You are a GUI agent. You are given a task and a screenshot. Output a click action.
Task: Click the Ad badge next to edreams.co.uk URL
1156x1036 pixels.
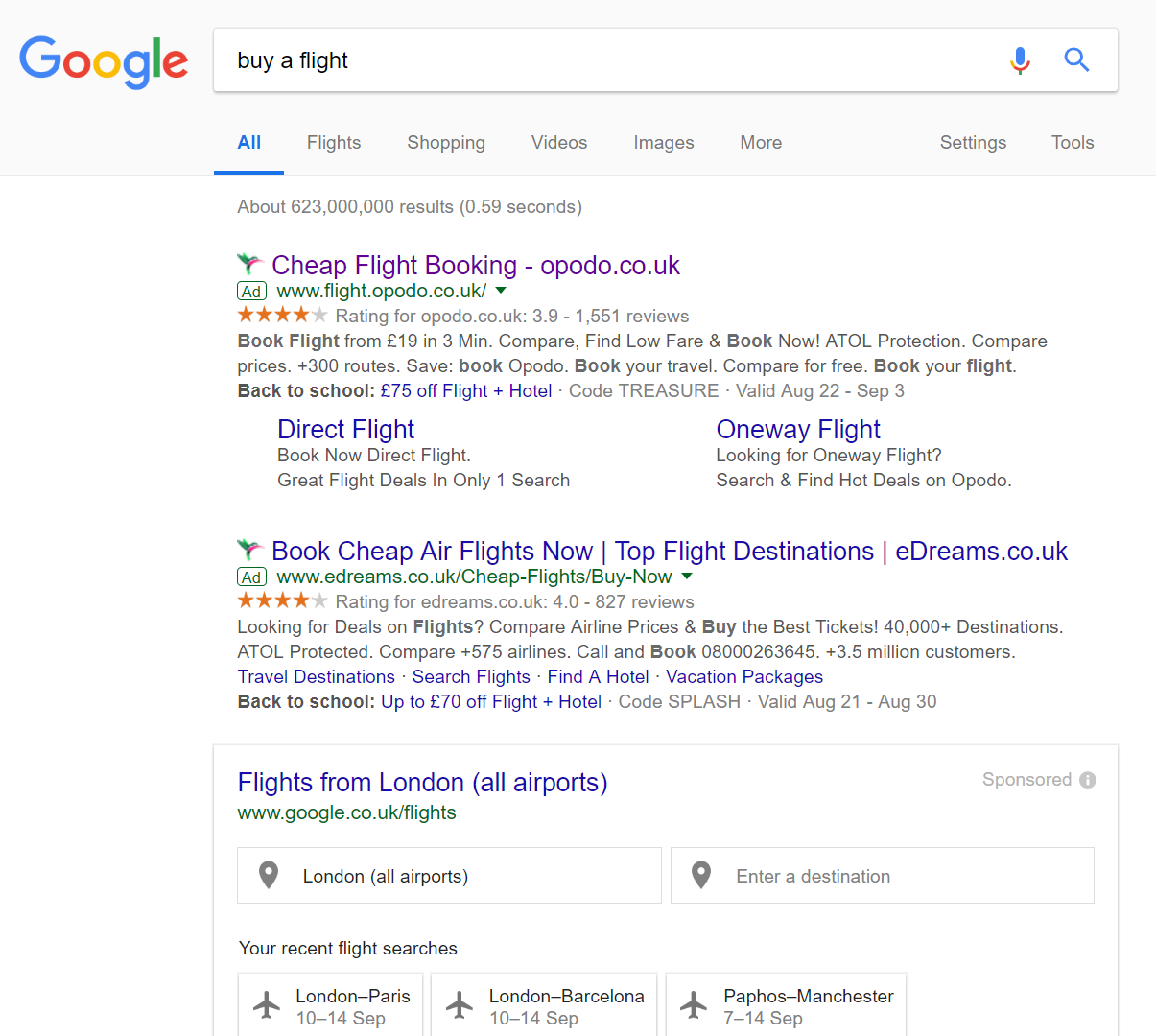251,577
